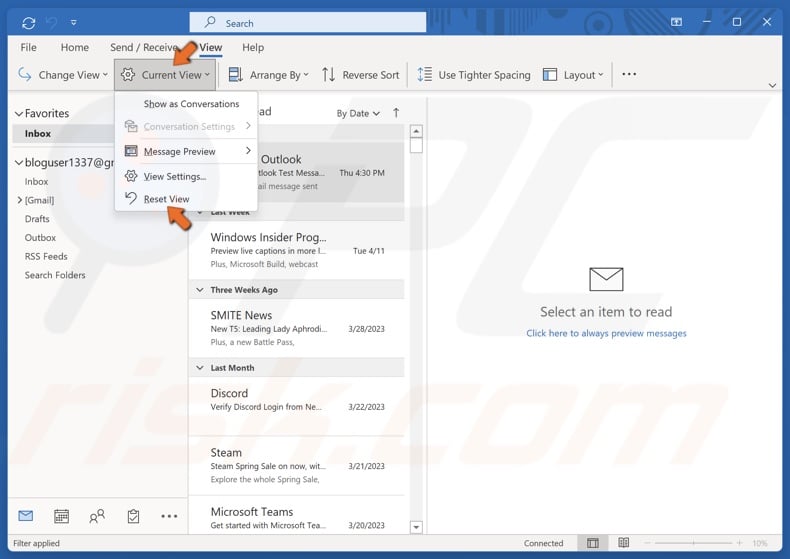Screen dimensions: 790x559
Task: Click the ribbon display options icon
Action: [x=676, y=22]
